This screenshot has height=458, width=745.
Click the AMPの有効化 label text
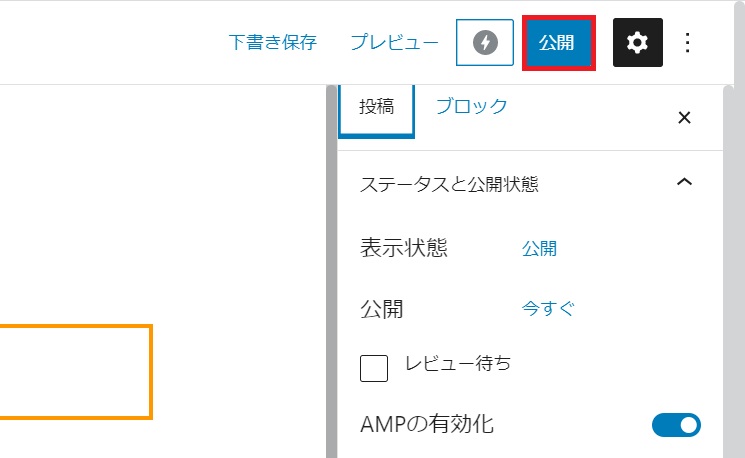click(x=427, y=424)
